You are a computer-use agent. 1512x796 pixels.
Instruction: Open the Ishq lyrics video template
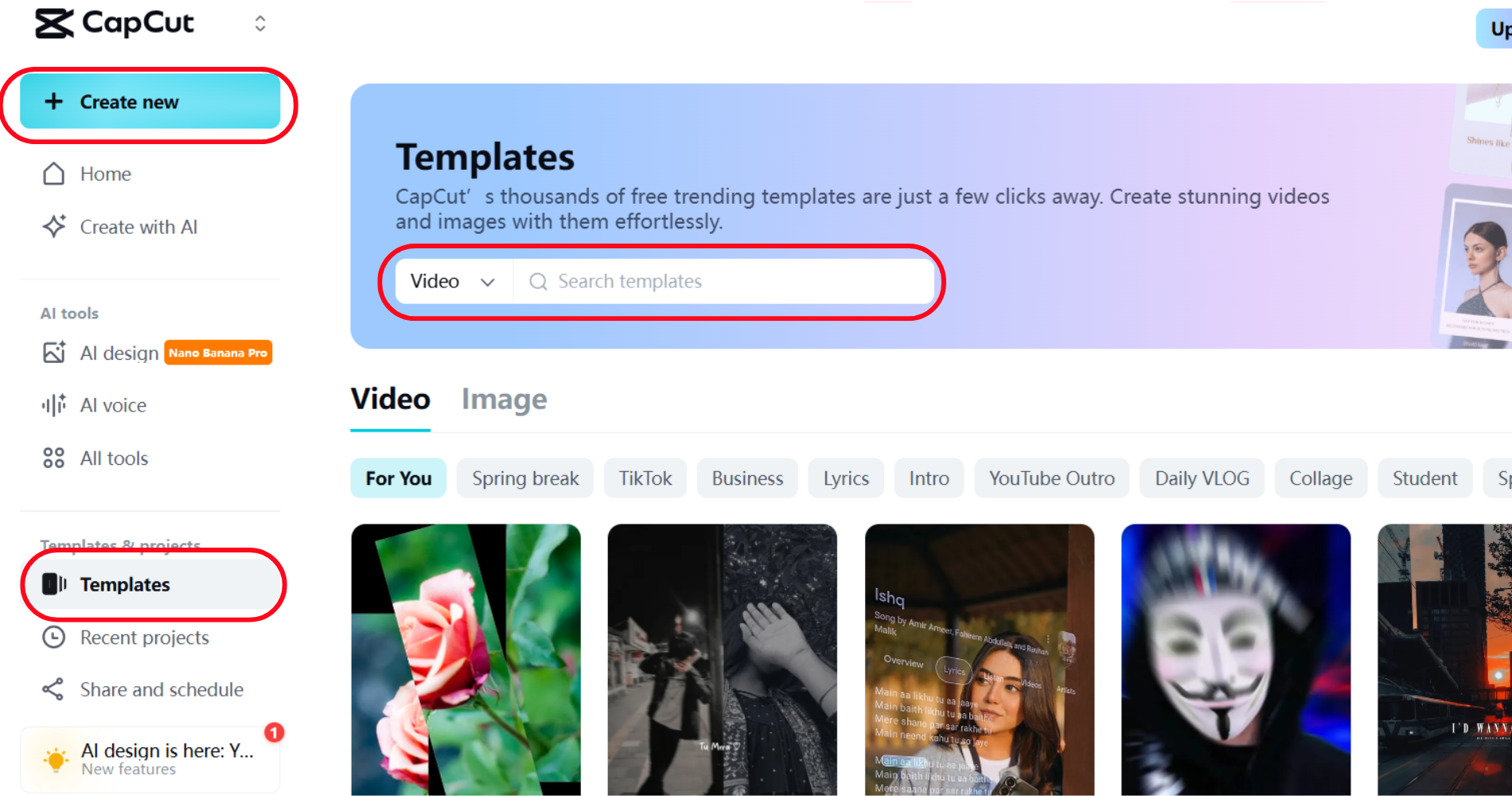tap(979, 659)
